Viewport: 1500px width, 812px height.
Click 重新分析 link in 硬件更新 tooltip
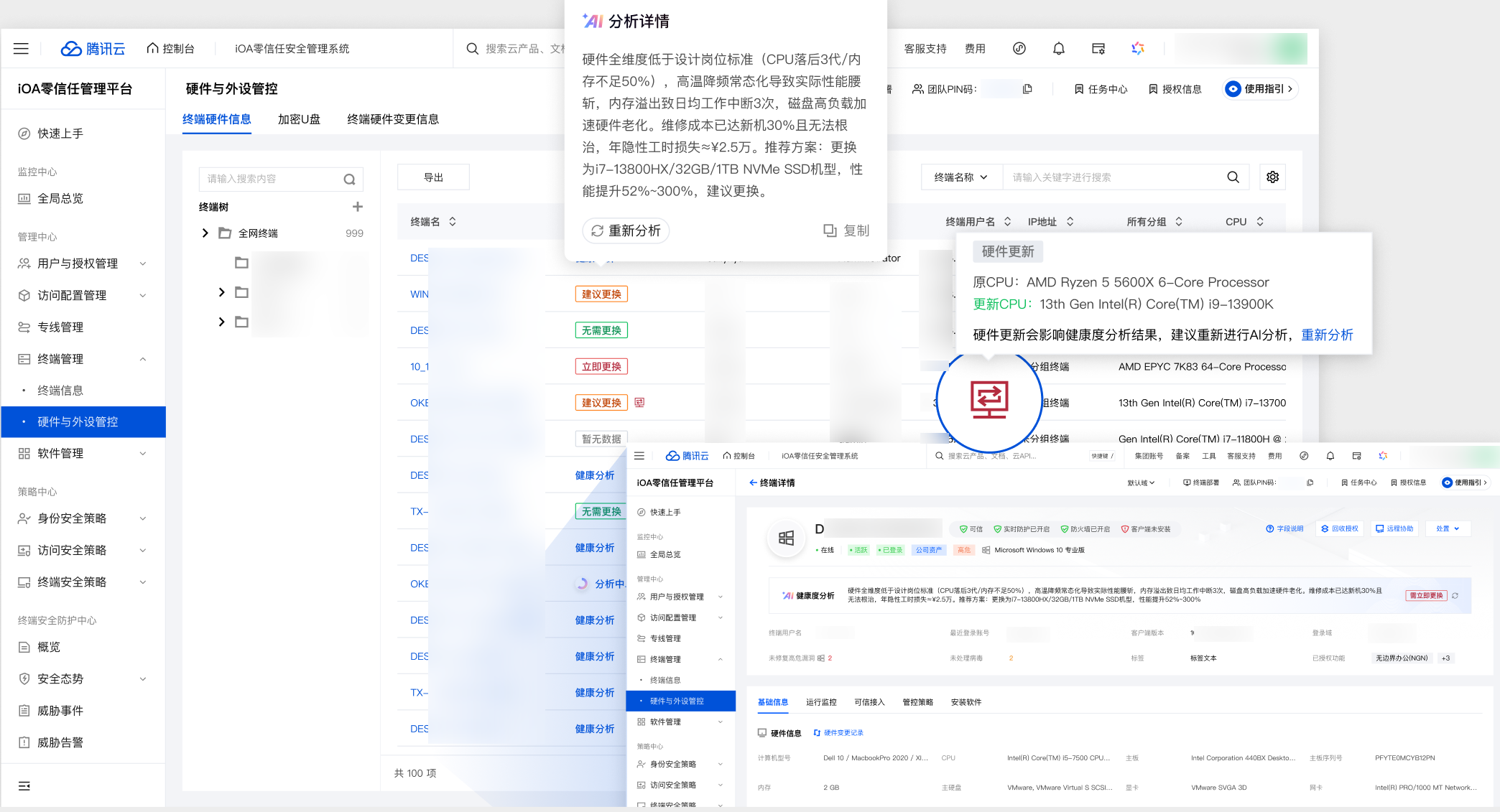tap(1326, 335)
